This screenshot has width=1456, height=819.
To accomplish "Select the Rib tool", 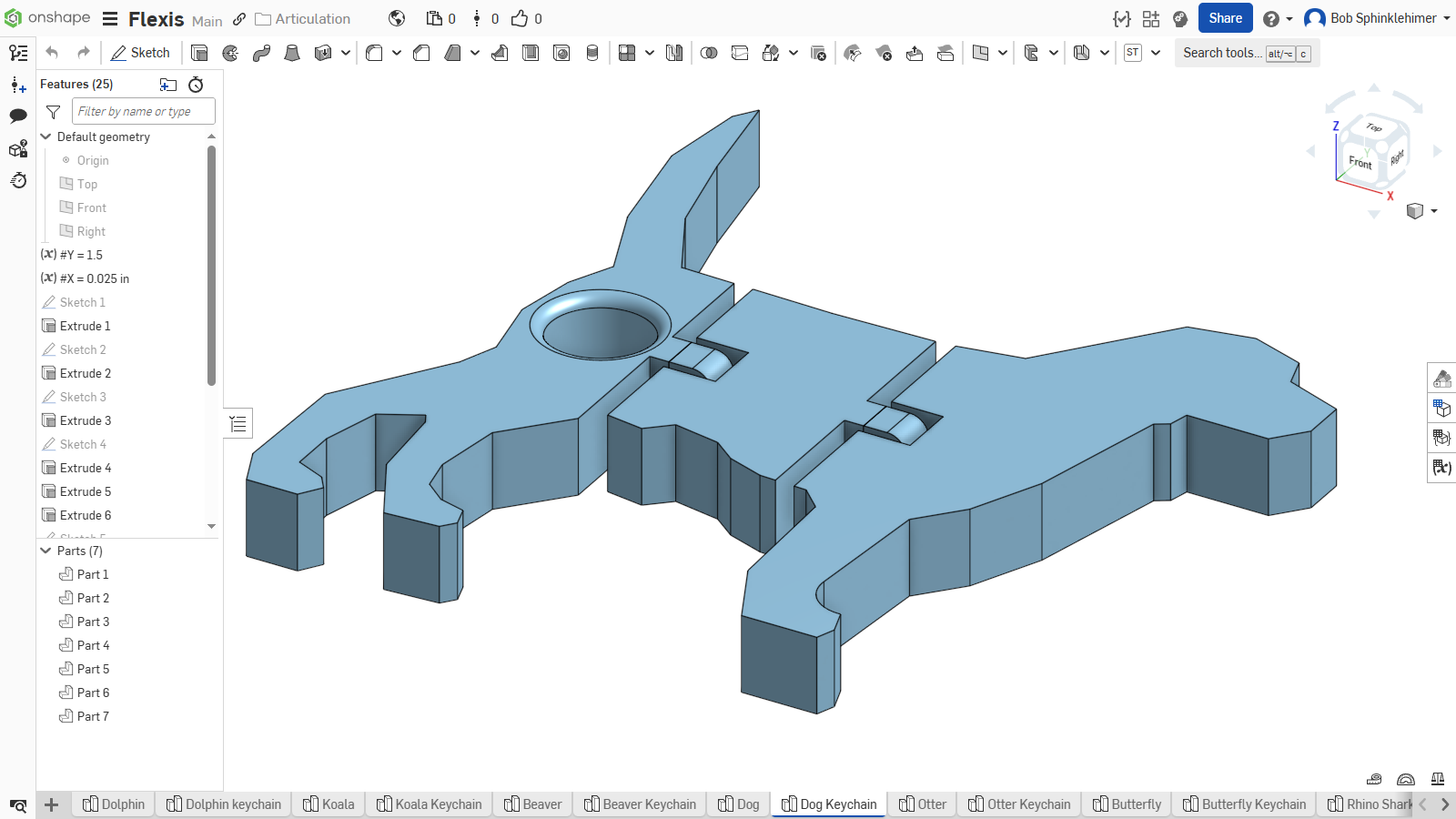I will 500,53.
